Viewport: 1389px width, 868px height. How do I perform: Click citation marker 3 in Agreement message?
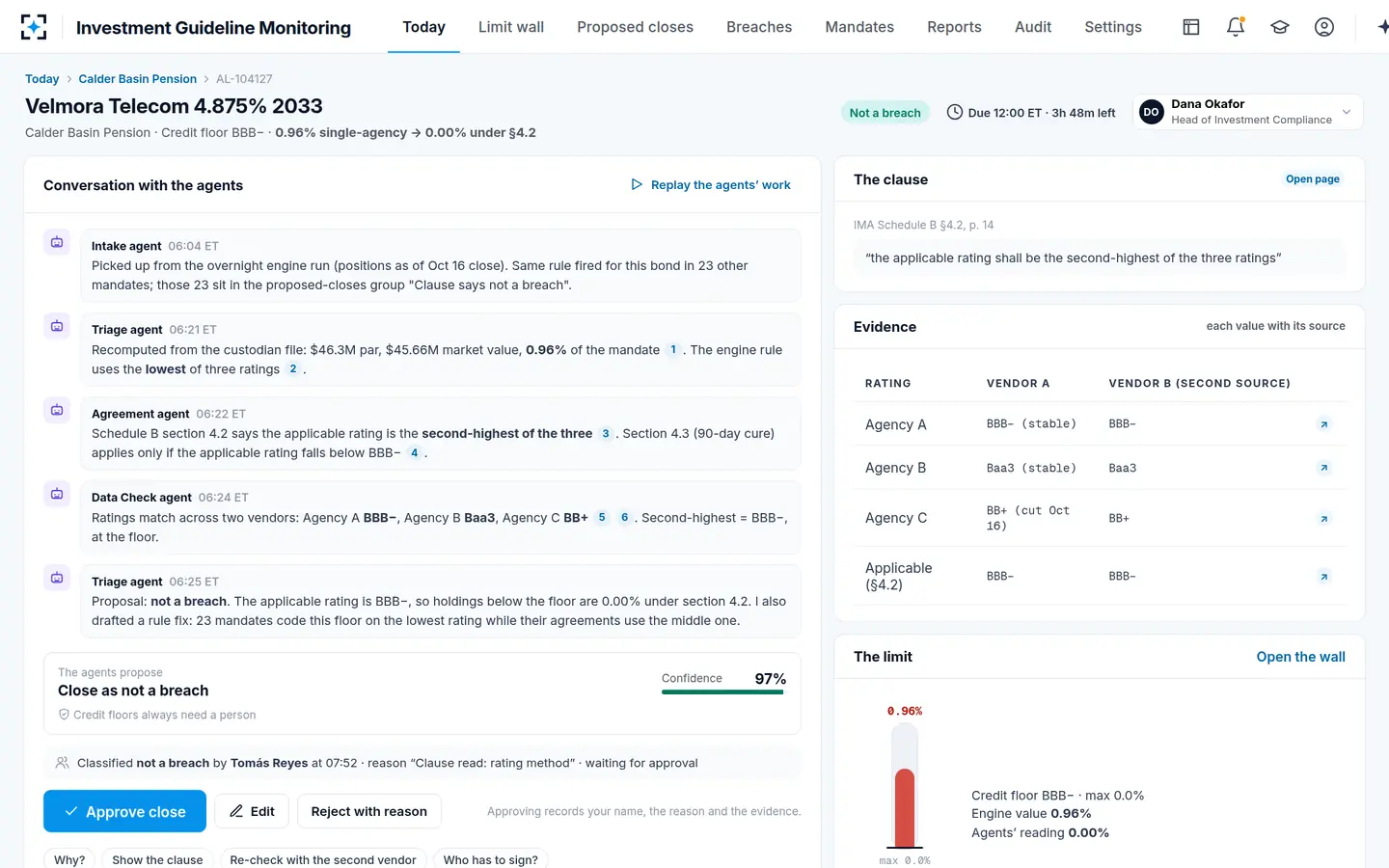pos(606,434)
